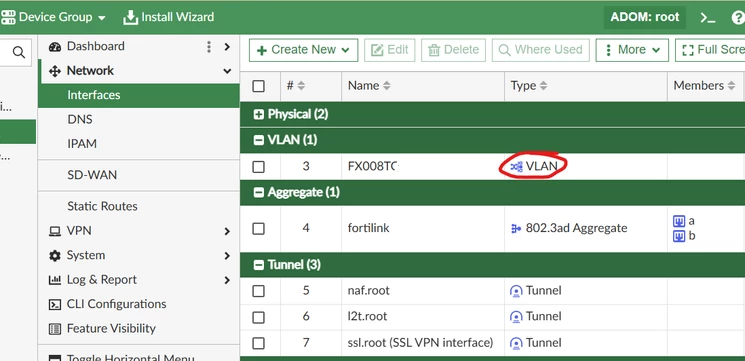
Task: Check the naf.root row checkbox
Action: [x=258, y=291]
